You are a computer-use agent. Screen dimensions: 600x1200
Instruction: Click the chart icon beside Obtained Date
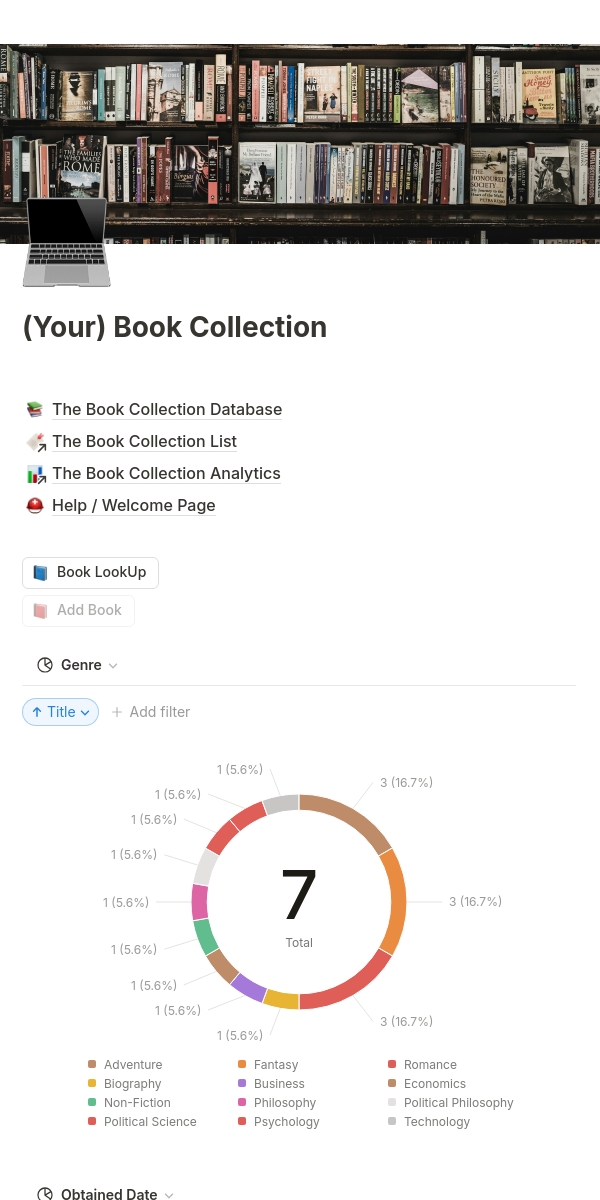point(45,1194)
